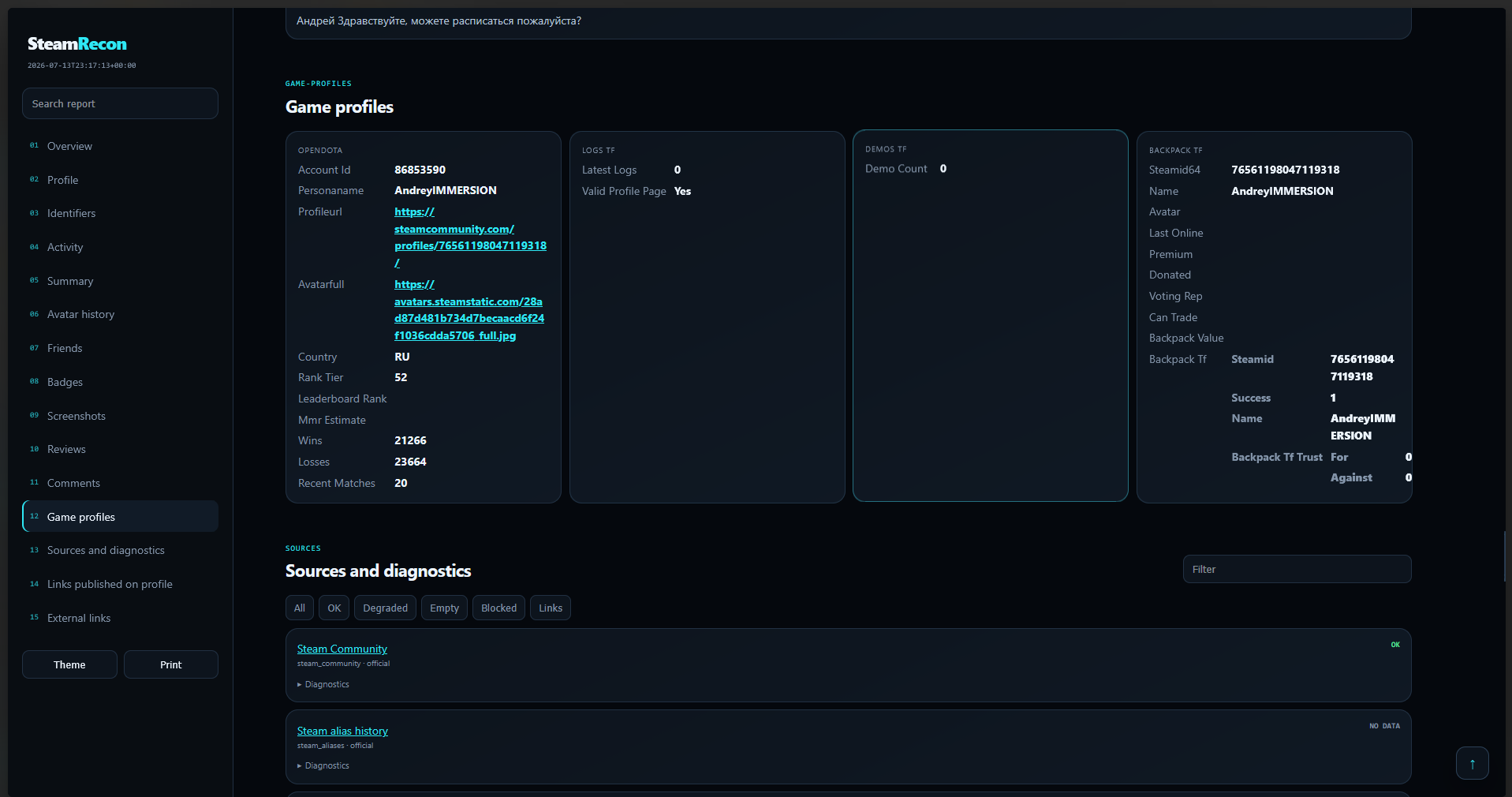Click Recent Matches value 20
This screenshot has height=797, width=1512.
401,483
